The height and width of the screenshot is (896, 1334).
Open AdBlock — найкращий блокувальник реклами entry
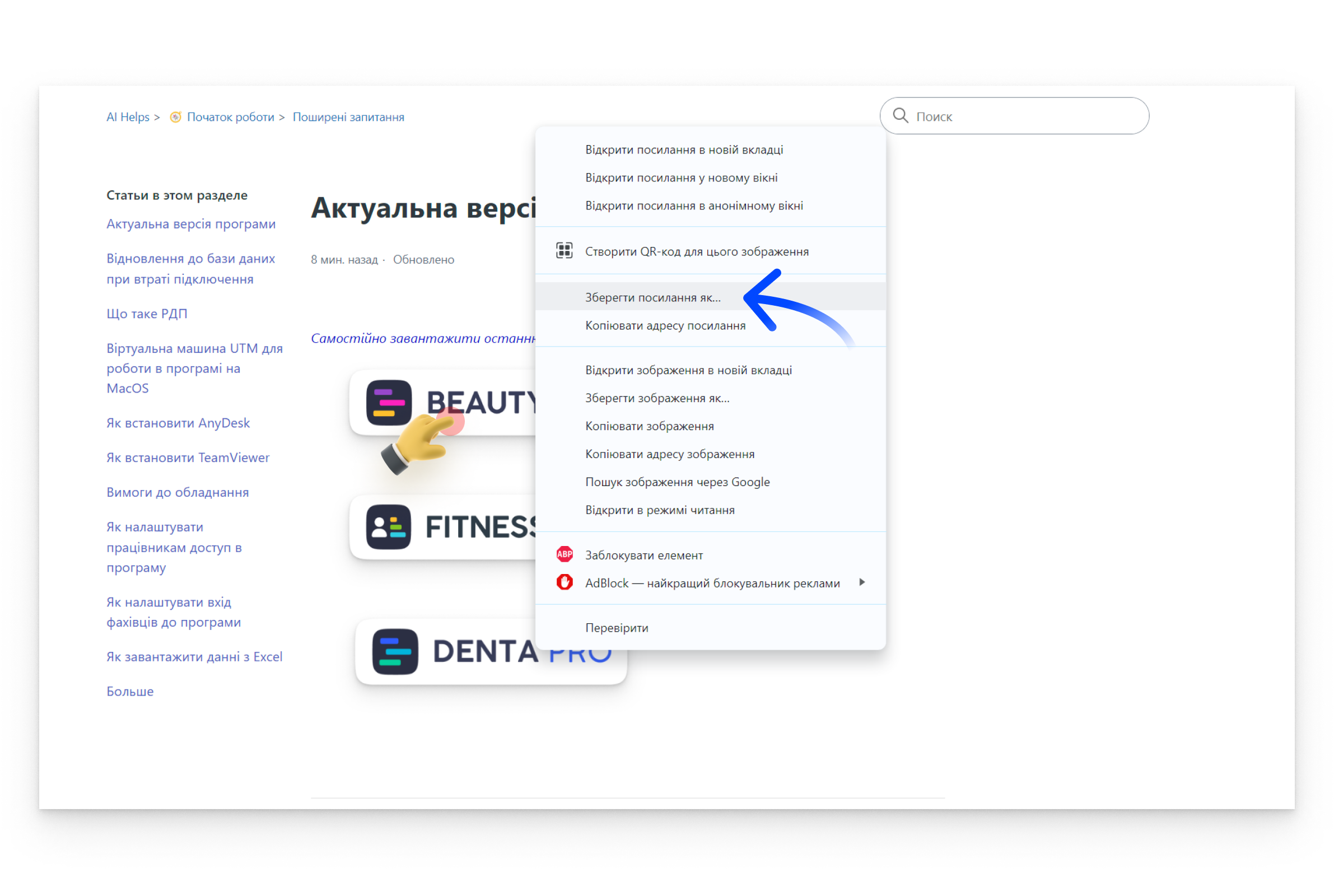pyautogui.click(x=710, y=583)
